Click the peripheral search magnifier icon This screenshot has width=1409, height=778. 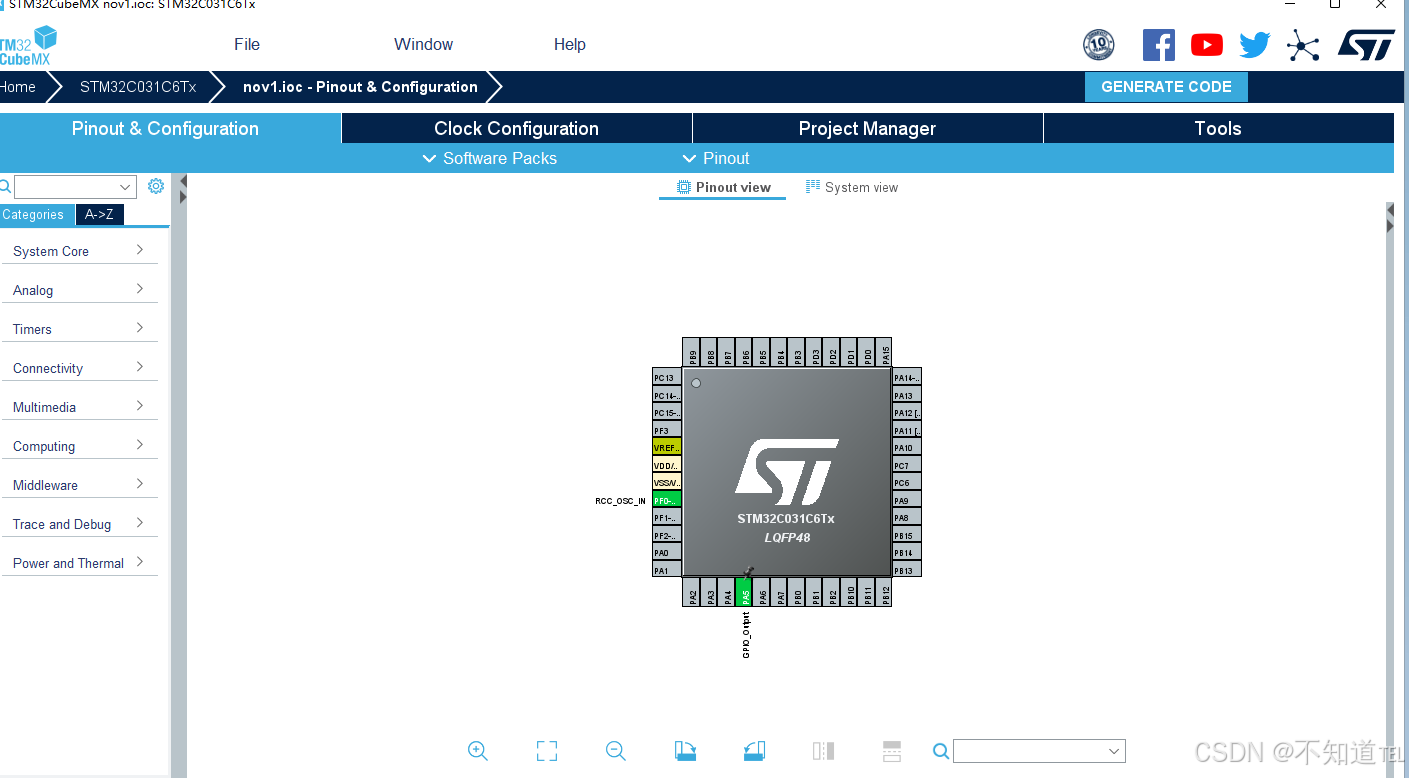tap(5, 186)
